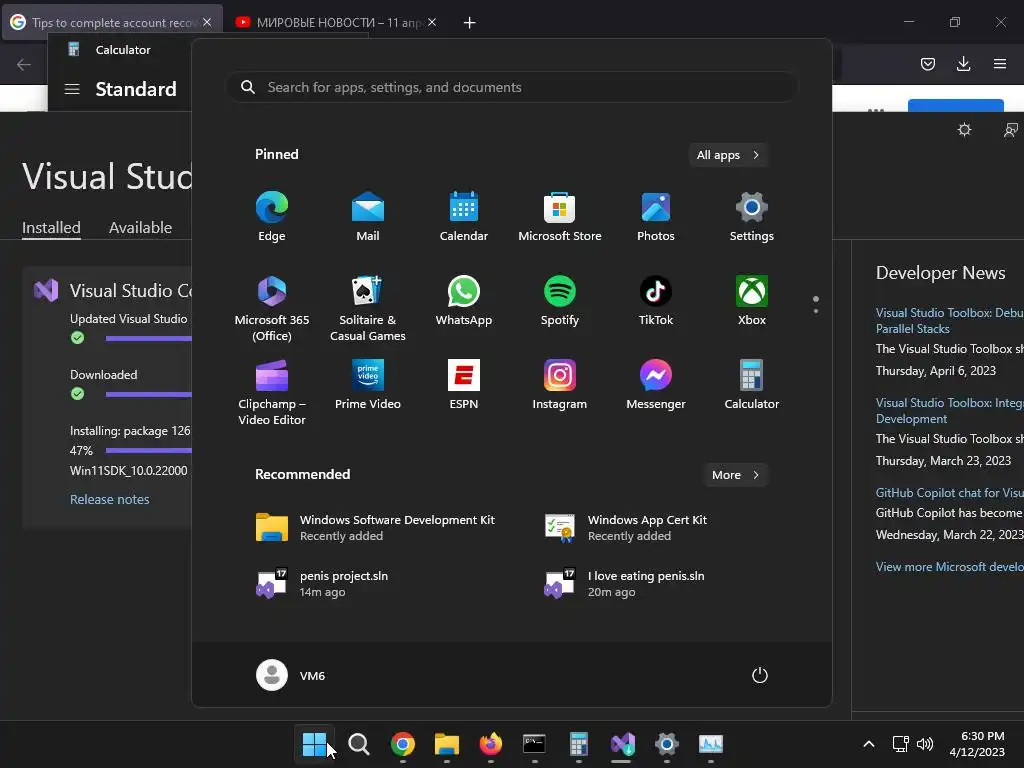1024x768 pixels.
Task: Click the power button in Start menu
Action: (760, 675)
